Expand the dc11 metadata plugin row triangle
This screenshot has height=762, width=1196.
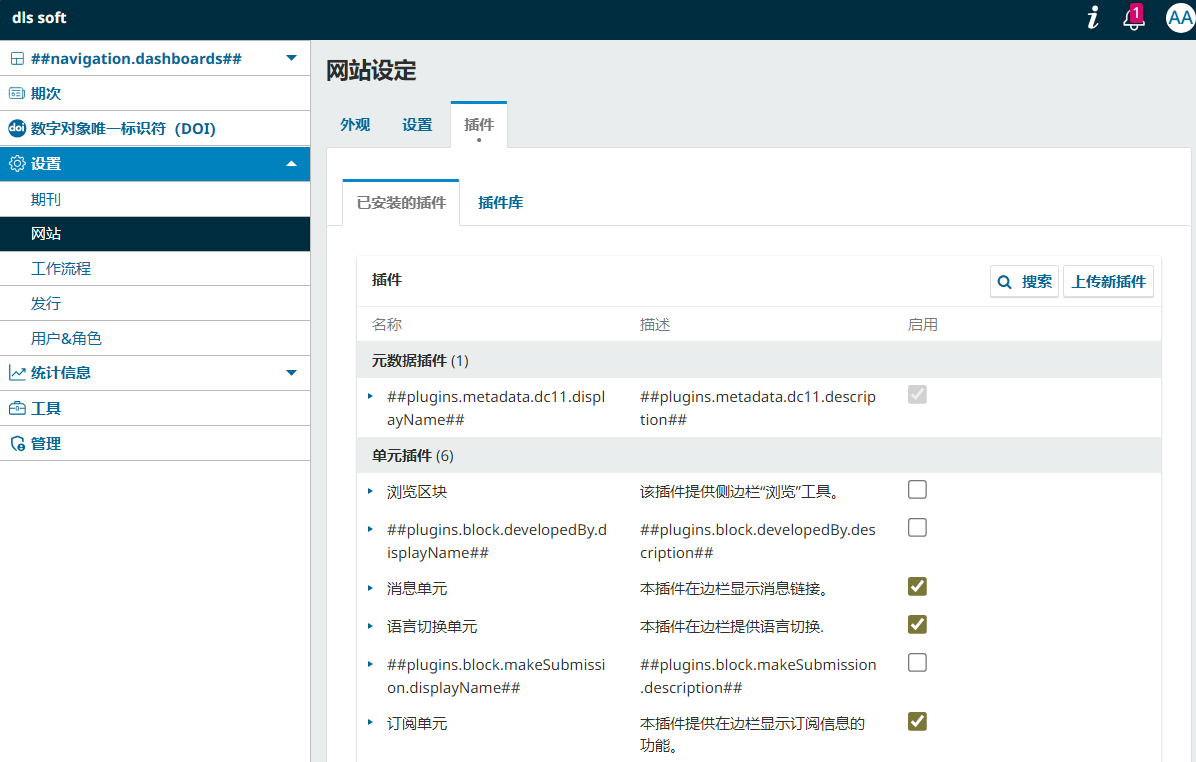click(x=370, y=397)
